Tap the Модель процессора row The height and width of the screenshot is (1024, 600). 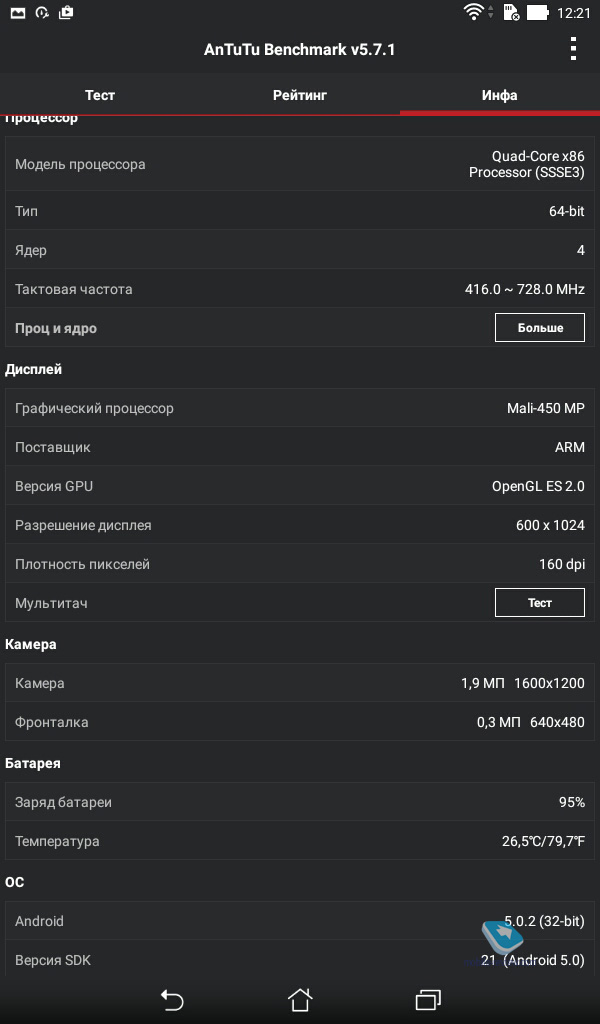coord(300,164)
